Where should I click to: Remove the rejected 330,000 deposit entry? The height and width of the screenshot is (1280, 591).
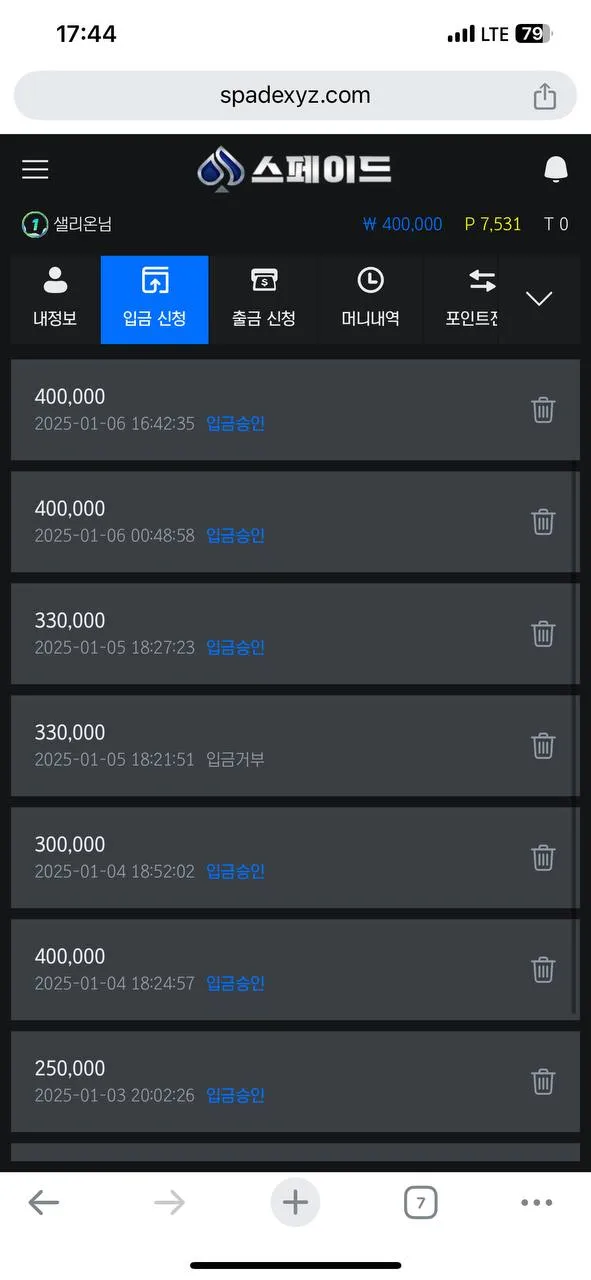point(543,745)
